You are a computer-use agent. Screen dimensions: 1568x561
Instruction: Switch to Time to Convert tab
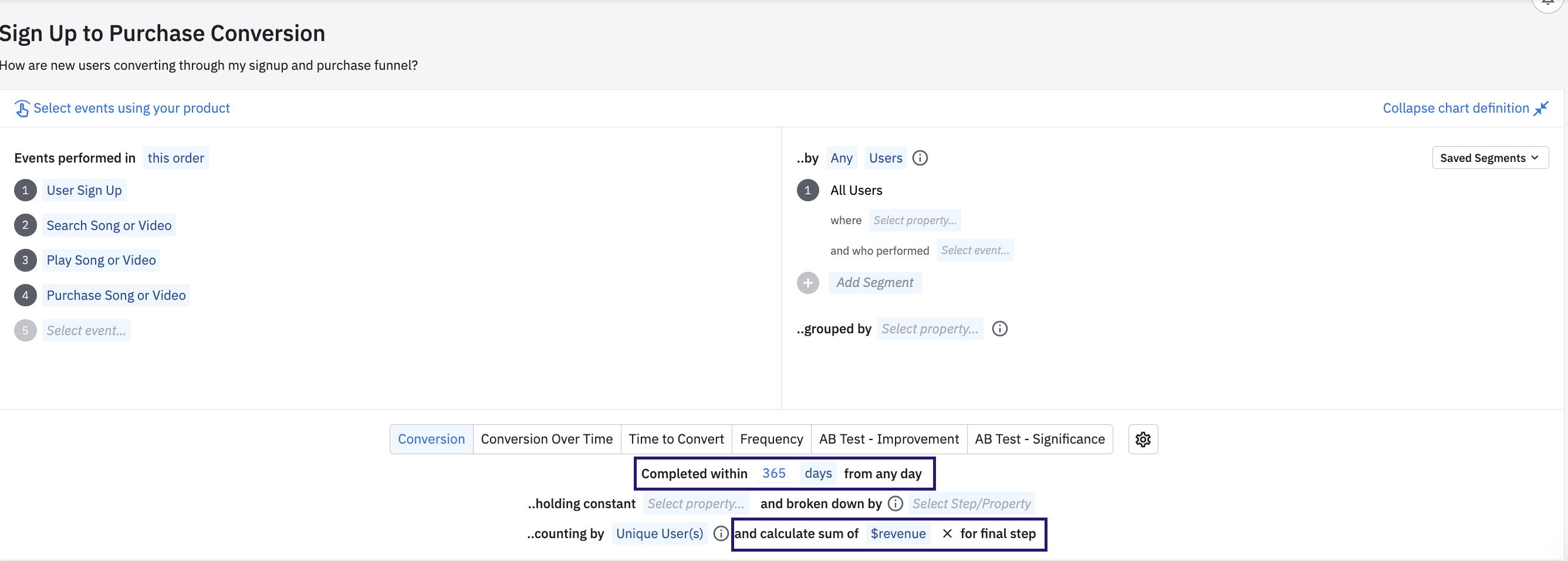pos(675,440)
